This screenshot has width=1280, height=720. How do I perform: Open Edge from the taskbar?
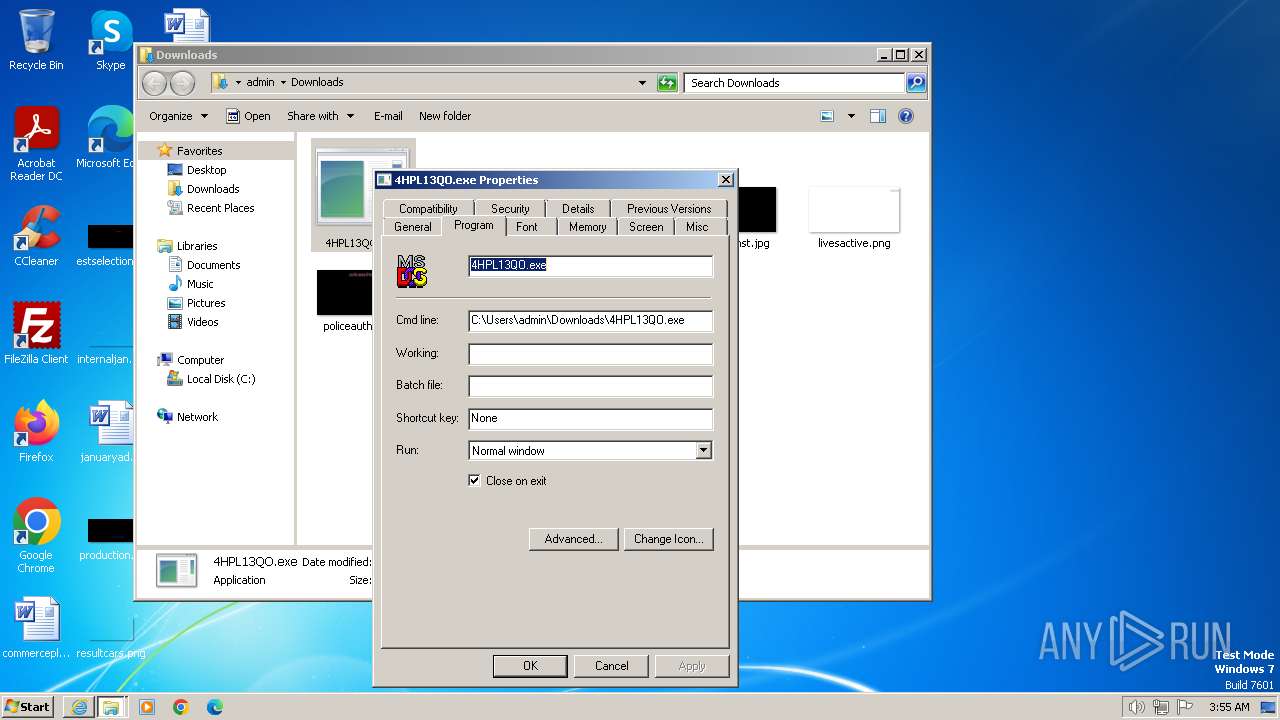tap(215, 707)
